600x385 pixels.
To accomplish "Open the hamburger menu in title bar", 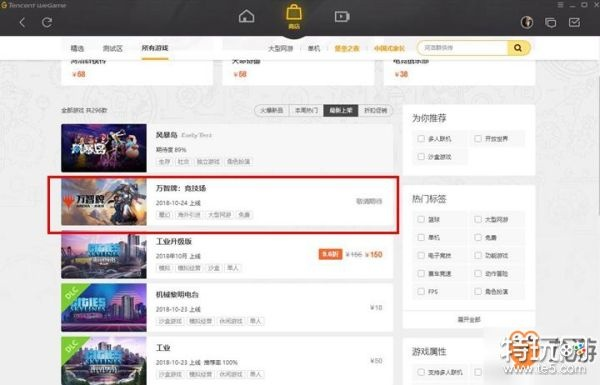I will click(x=560, y=5).
